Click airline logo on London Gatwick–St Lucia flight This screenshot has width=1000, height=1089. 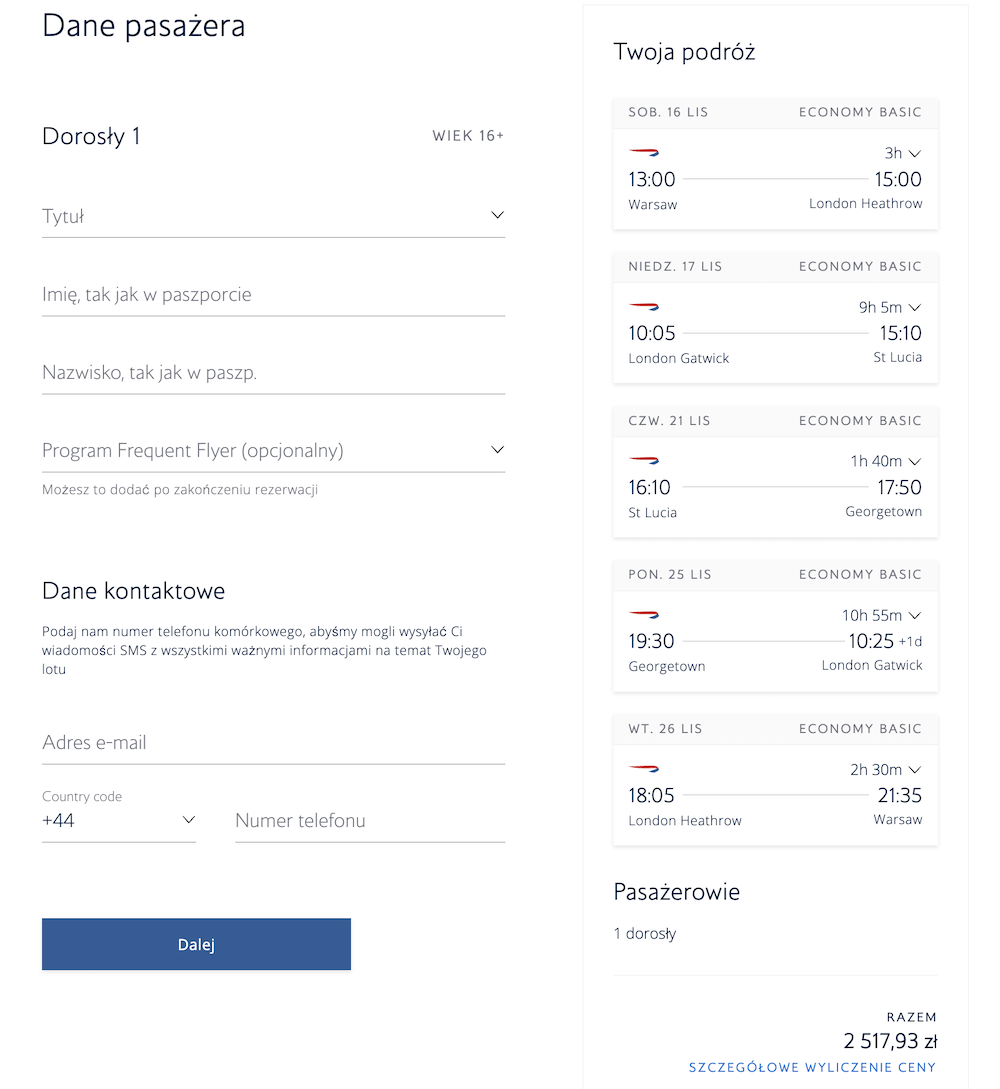pos(644,306)
